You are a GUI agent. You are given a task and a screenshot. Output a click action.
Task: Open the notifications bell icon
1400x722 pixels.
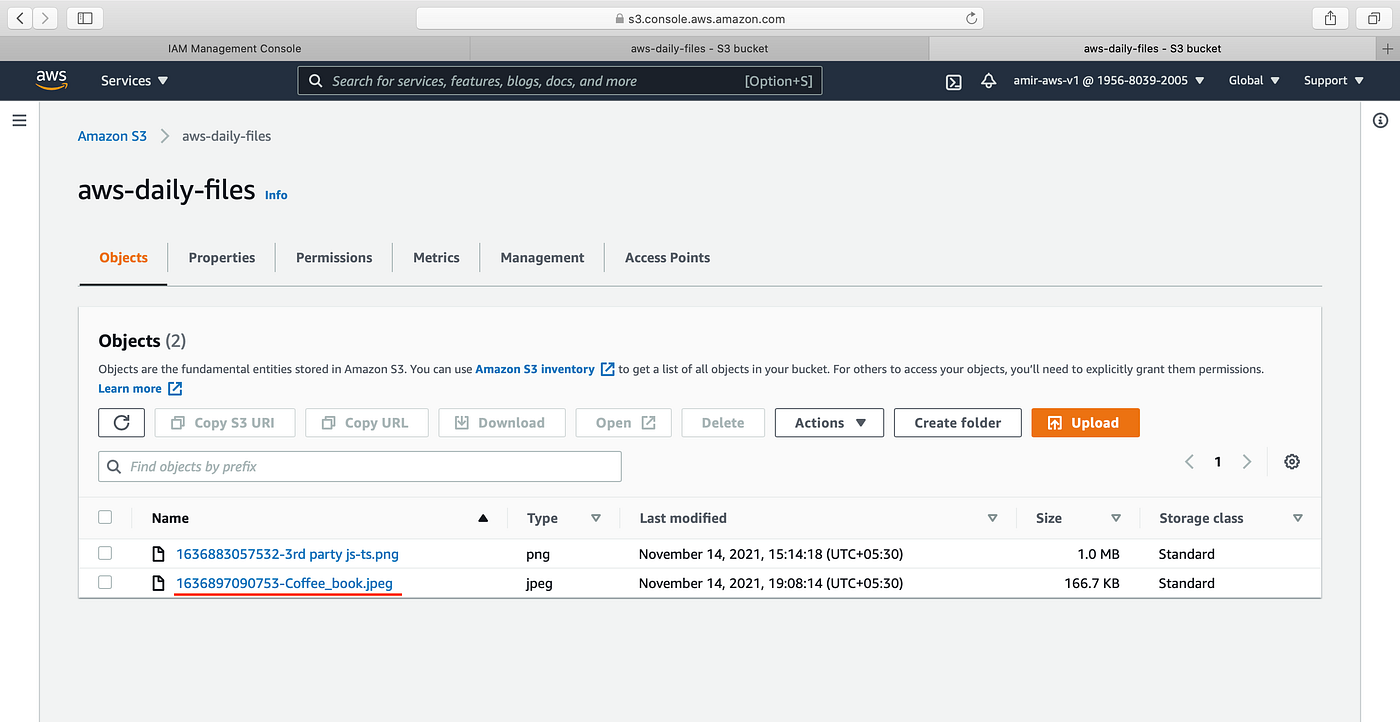[x=988, y=81]
